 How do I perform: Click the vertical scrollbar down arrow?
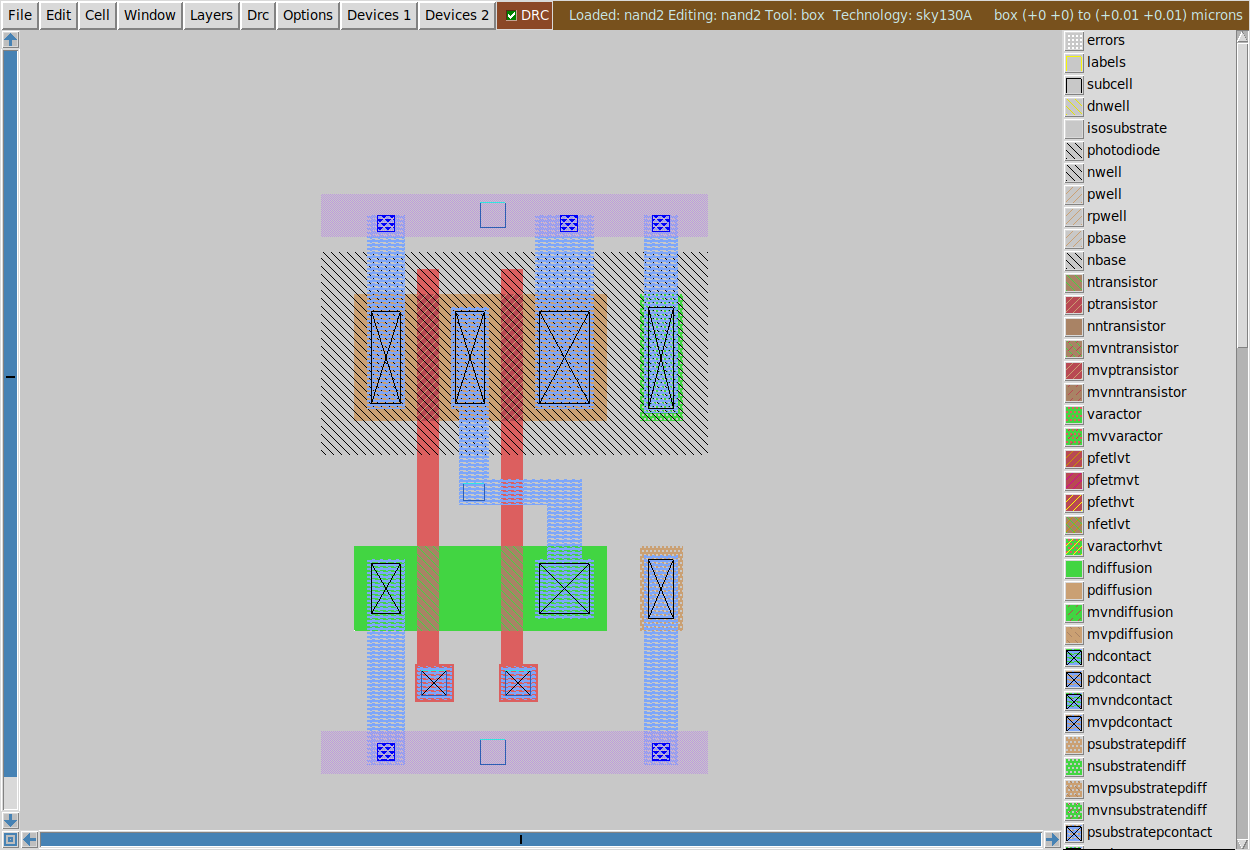(10, 821)
